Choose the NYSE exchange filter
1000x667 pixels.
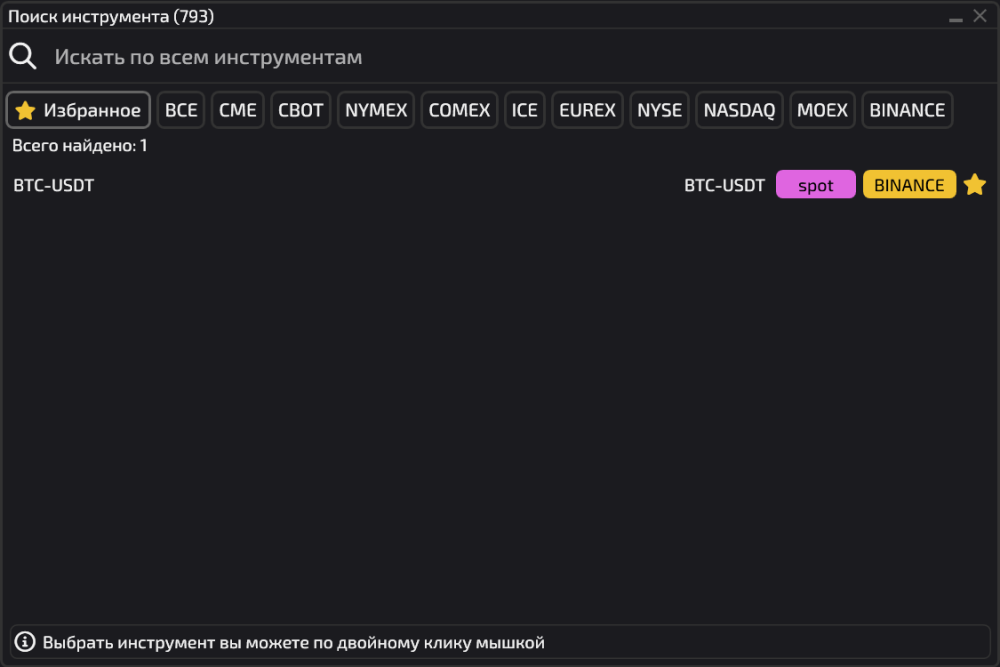(660, 110)
